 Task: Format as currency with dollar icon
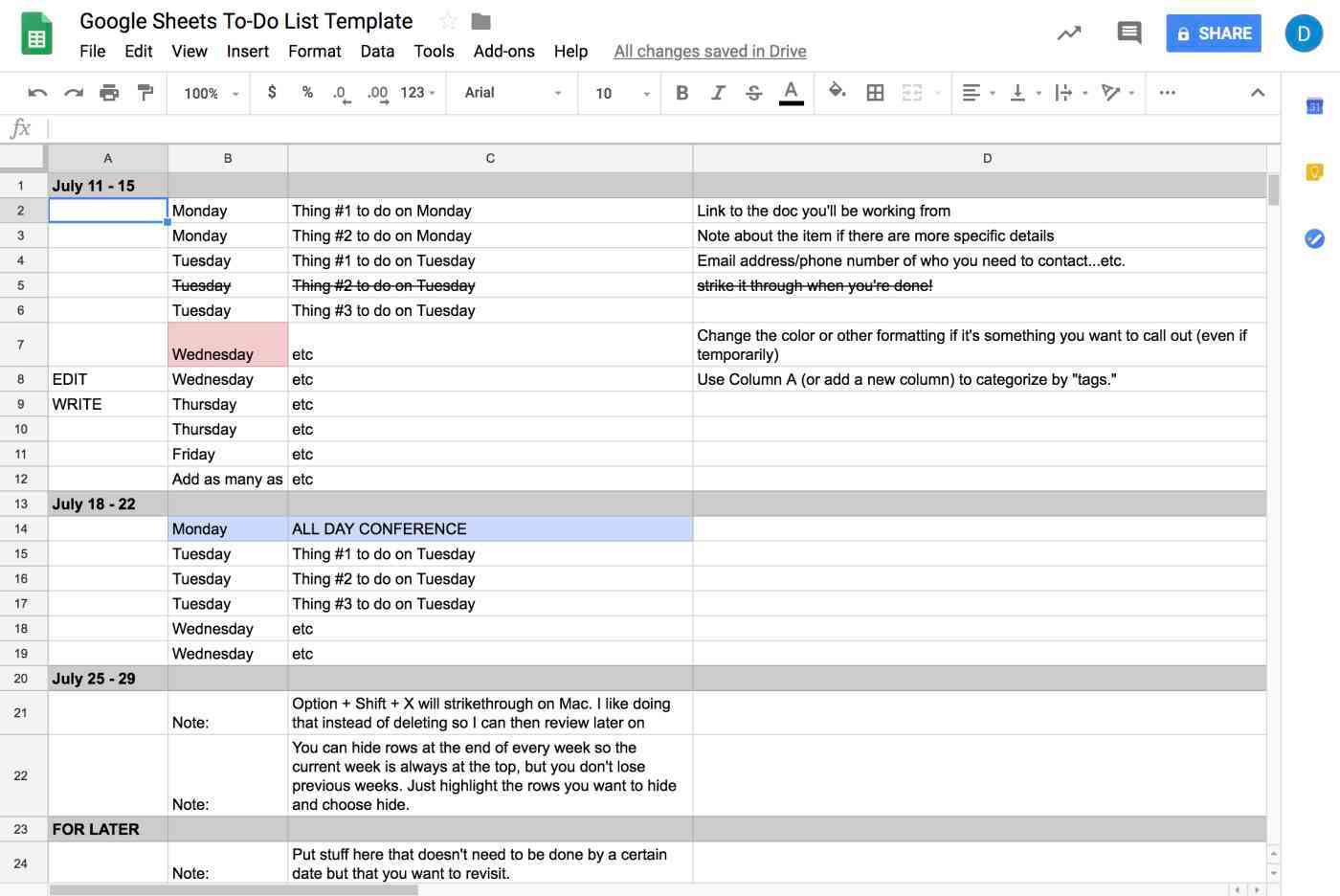pyautogui.click(x=272, y=92)
